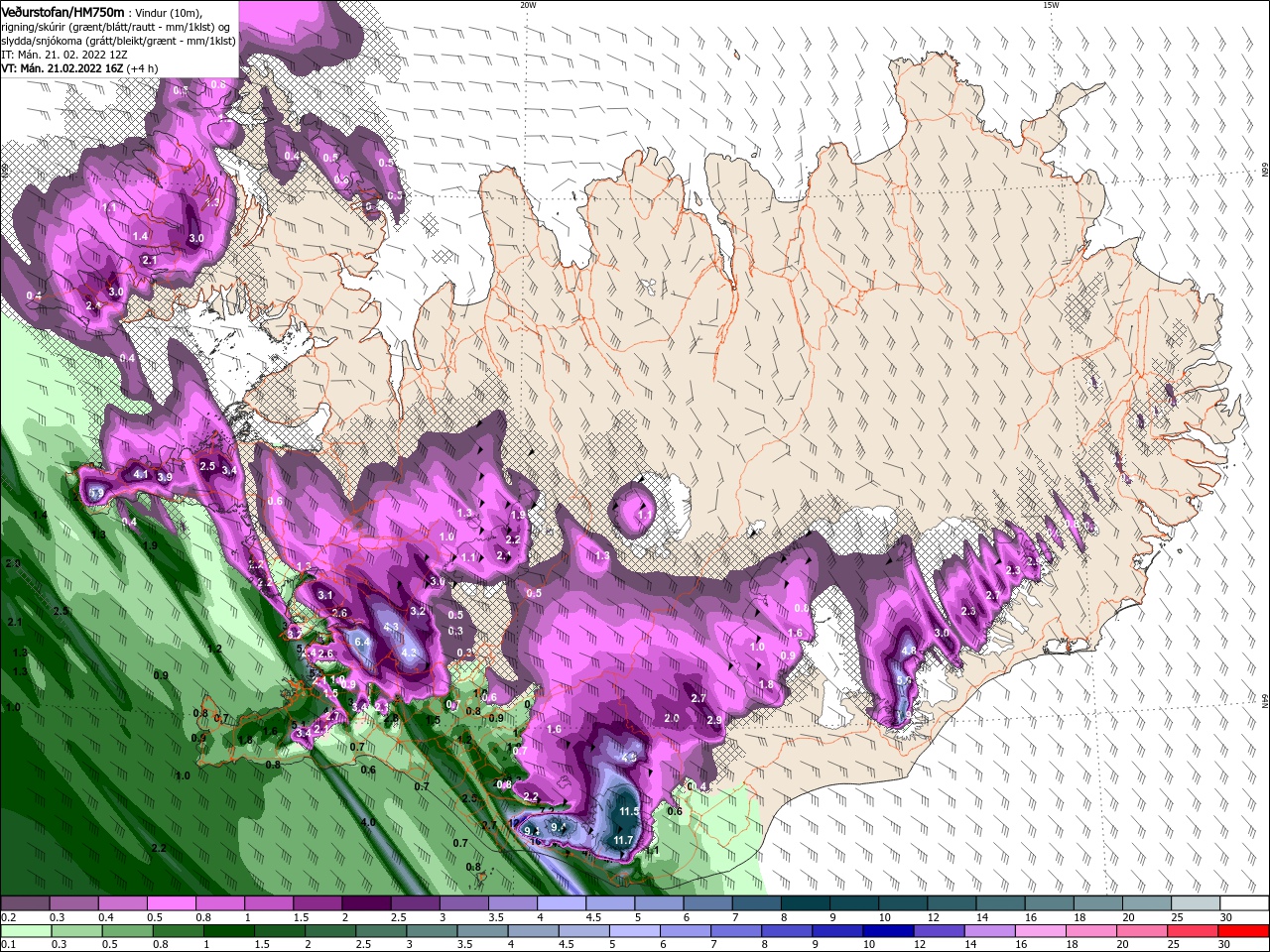Viewport: 1270px width, 952px height.
Task: Select the 'VT: Mán. 21.02.2022 16Z' valid time
Action: [x=62, y=68]
